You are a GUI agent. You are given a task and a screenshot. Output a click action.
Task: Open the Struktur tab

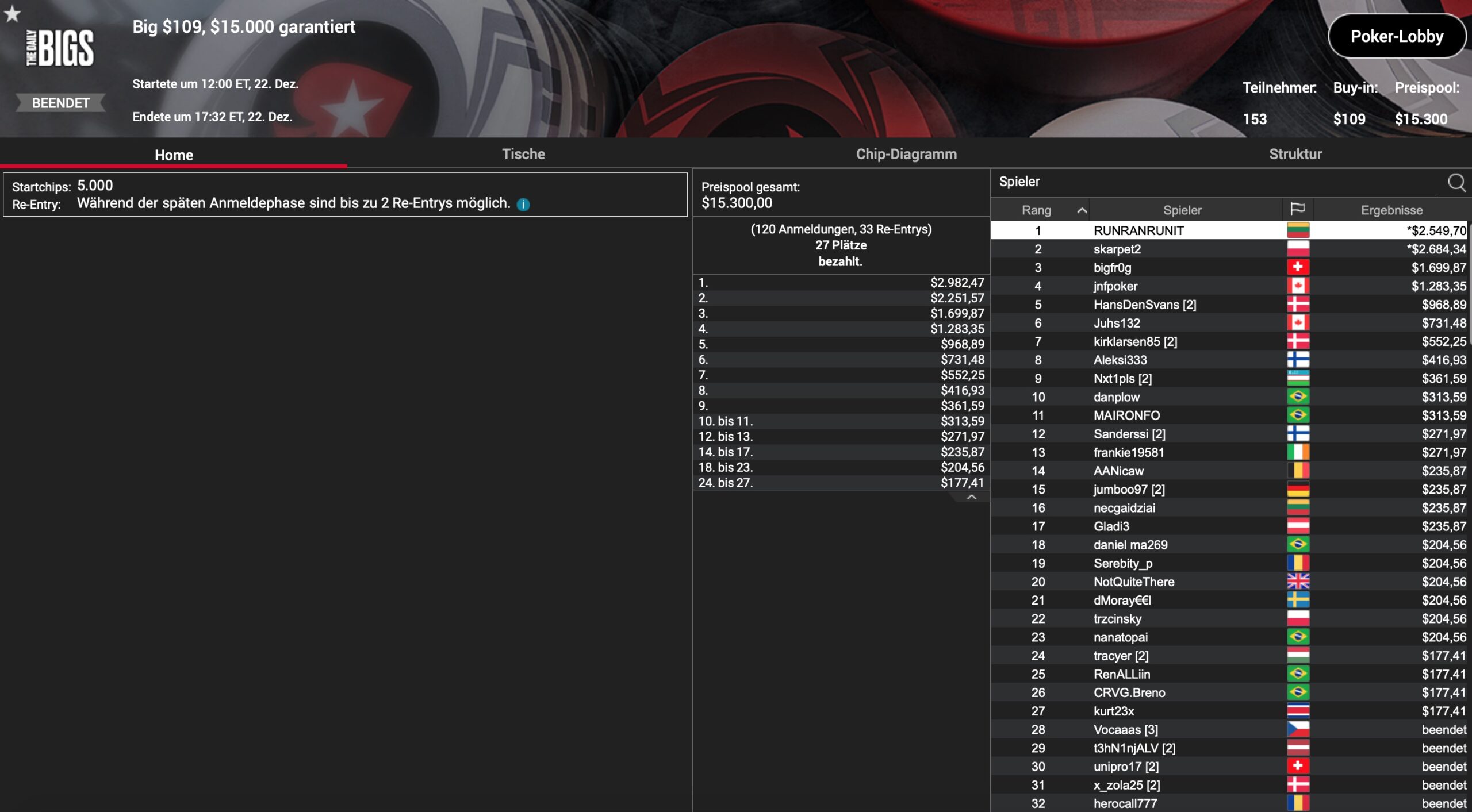click(1295, 154)
